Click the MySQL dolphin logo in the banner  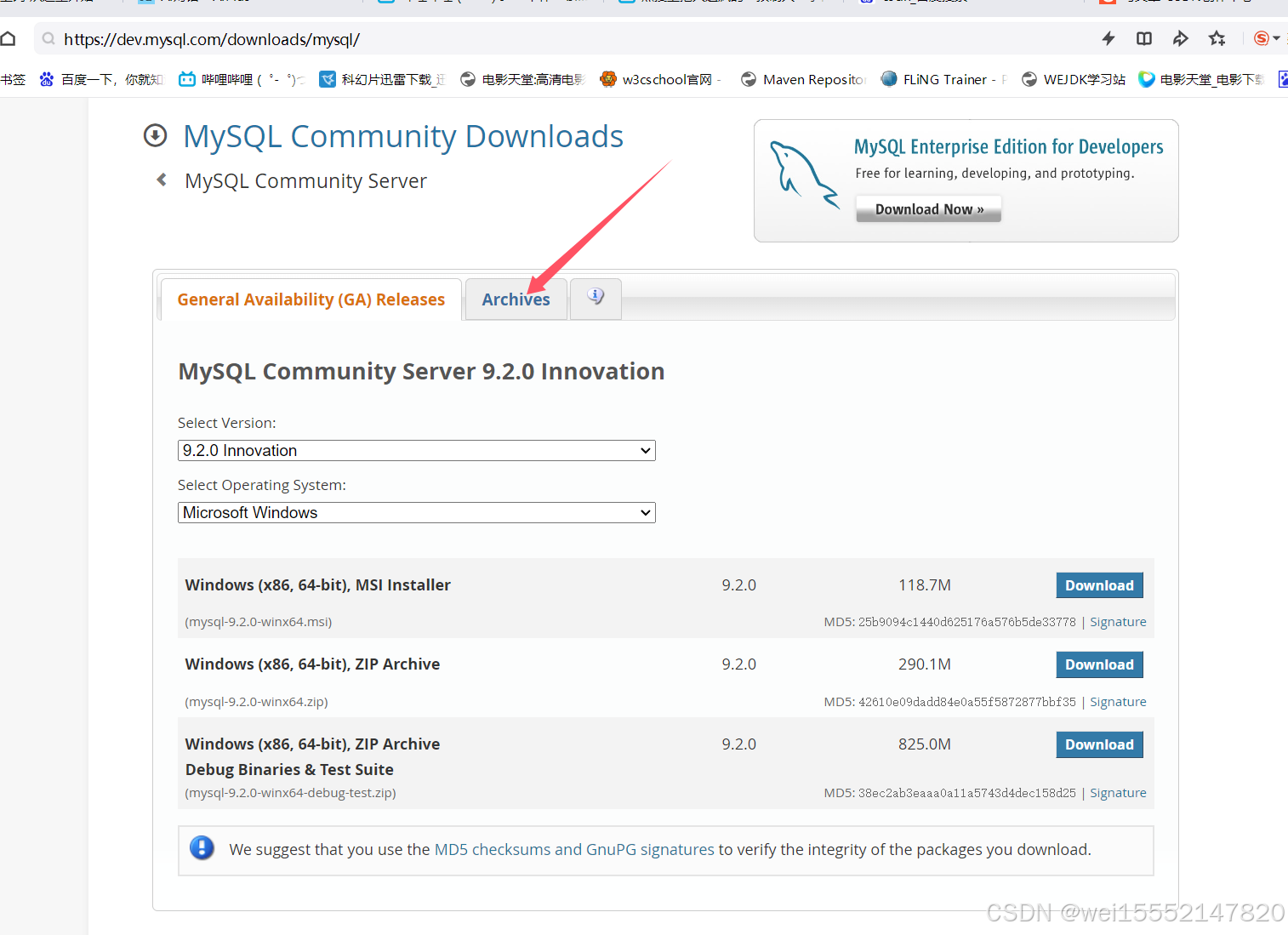coord(803,174)
